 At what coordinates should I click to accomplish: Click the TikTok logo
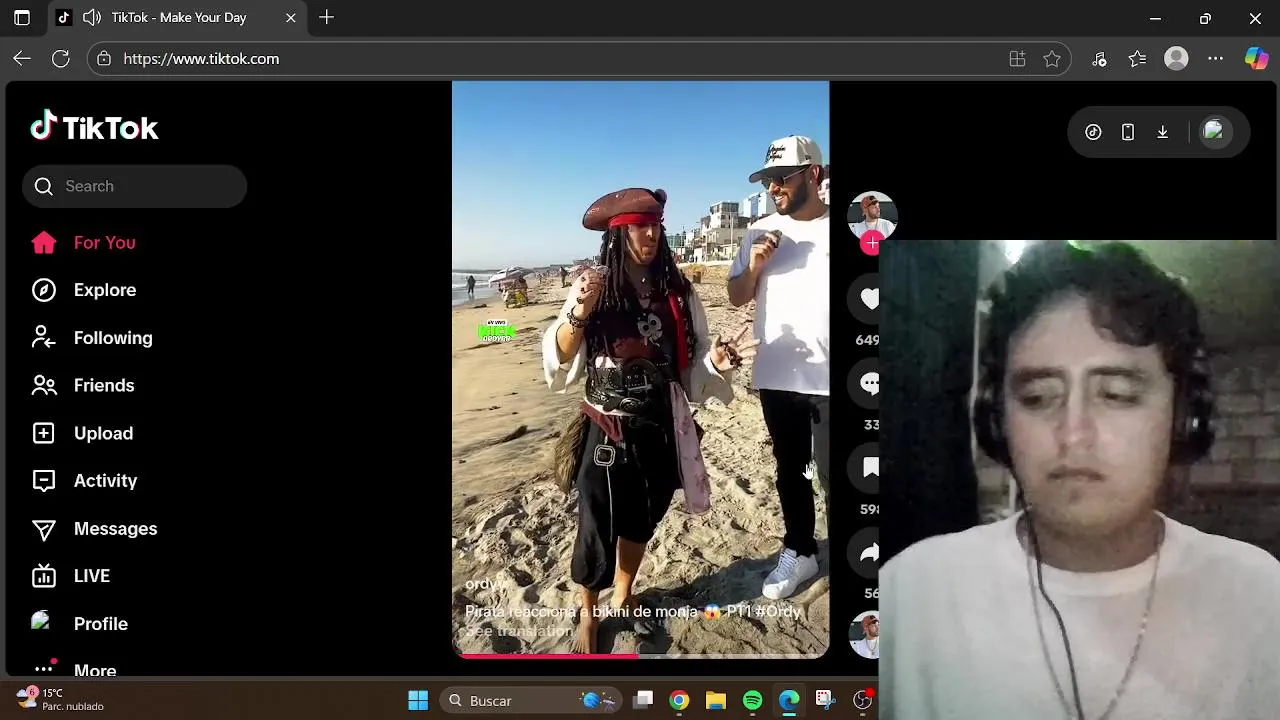coord(94,127)
